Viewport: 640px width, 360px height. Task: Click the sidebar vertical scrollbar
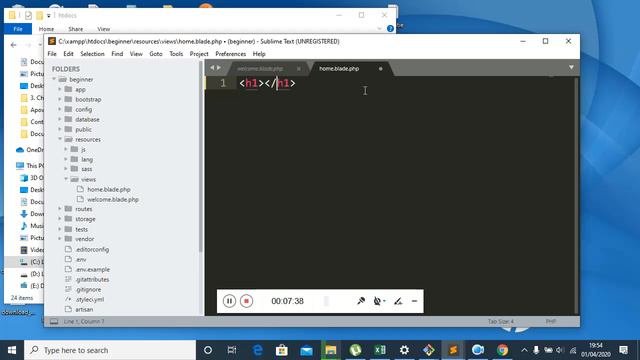pos(200,157)
